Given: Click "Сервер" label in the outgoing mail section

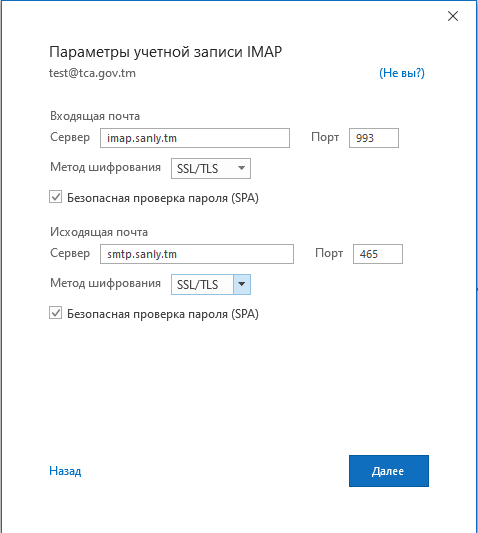Looking at the screenshot, I should (70, 253).
